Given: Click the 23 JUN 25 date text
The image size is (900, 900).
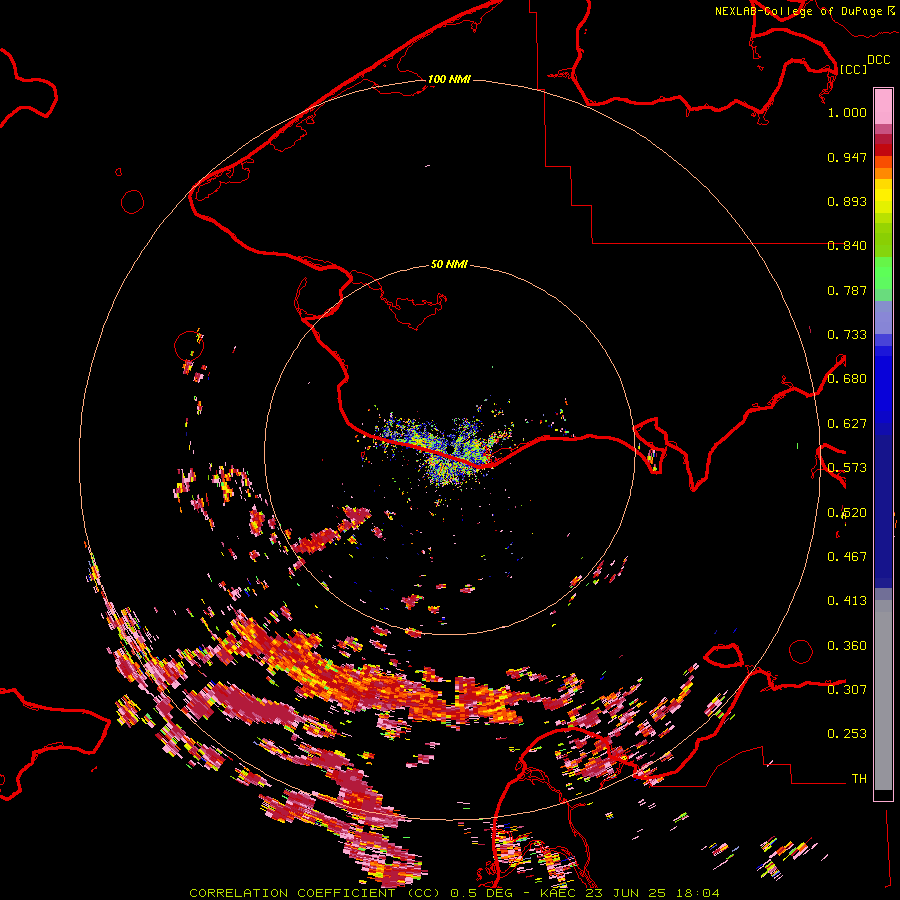Looking at the screenshot, I should click(627, 893).
